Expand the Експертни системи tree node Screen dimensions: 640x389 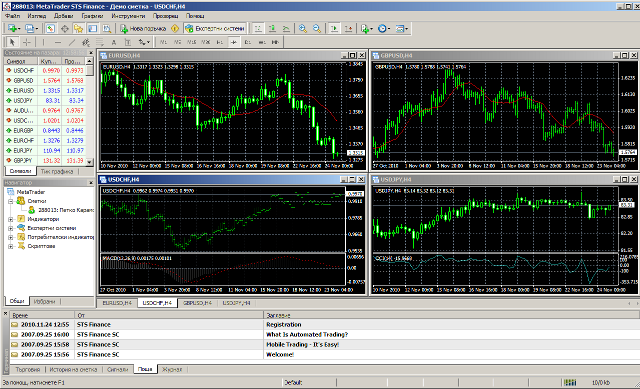point(11,228)
